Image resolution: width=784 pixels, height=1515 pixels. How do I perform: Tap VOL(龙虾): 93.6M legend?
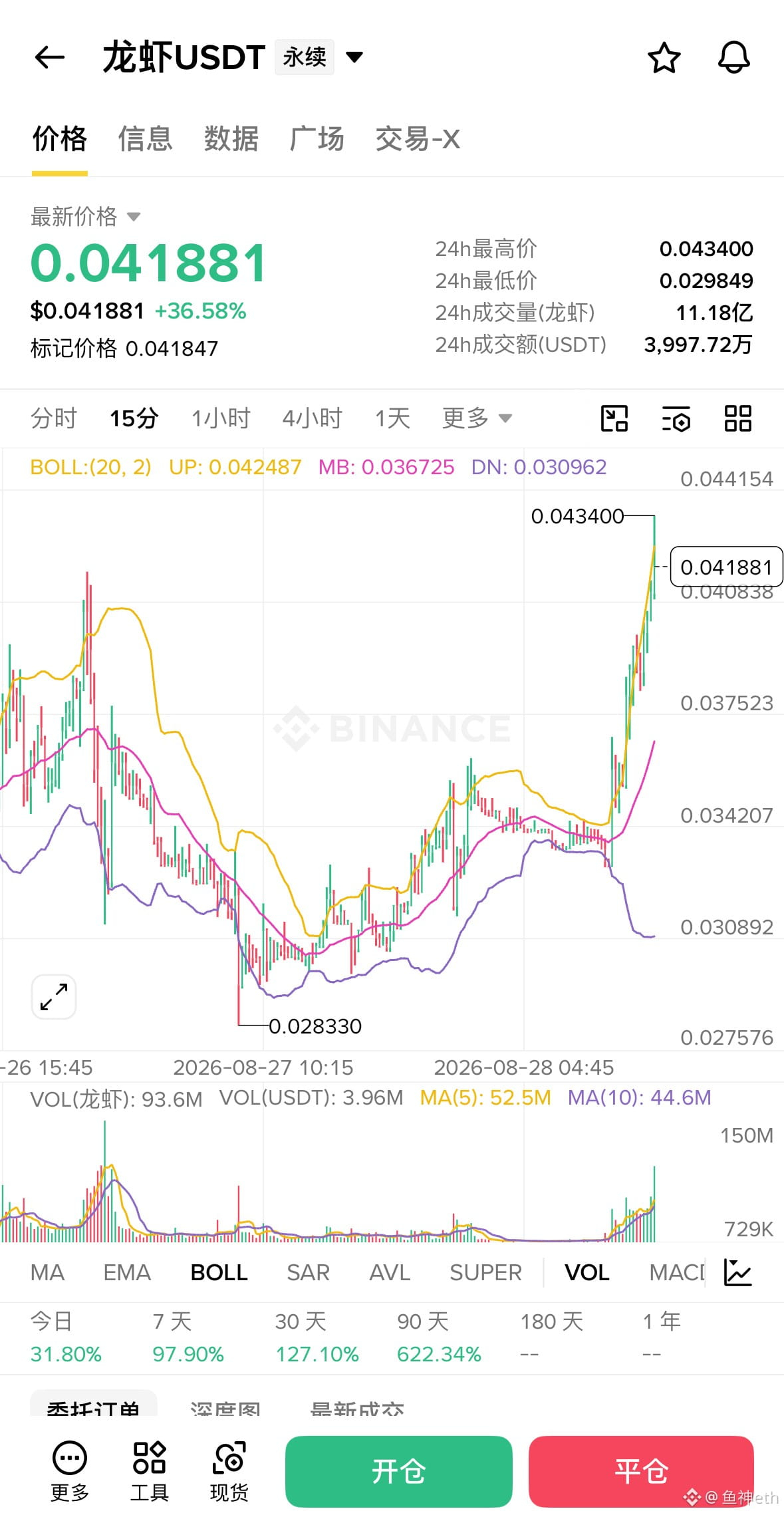click(x=116, y=1099)
